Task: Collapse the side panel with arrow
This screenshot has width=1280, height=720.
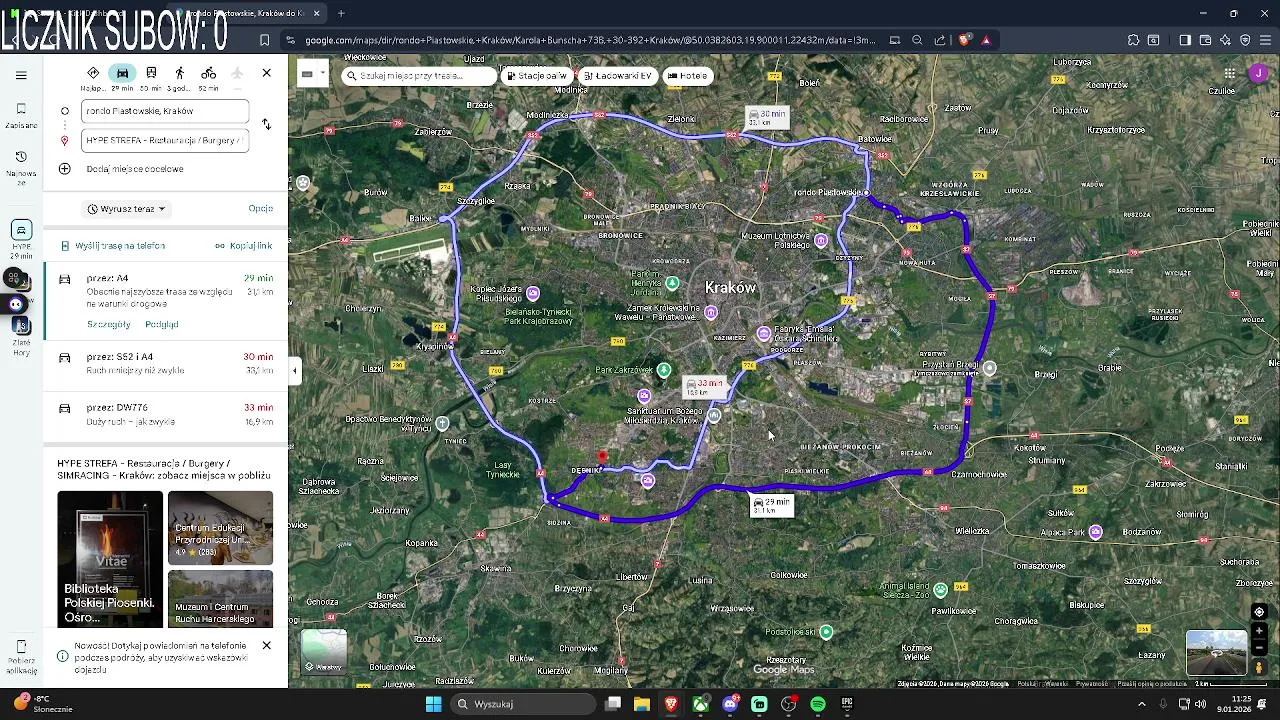Action: tap(294, 371)
